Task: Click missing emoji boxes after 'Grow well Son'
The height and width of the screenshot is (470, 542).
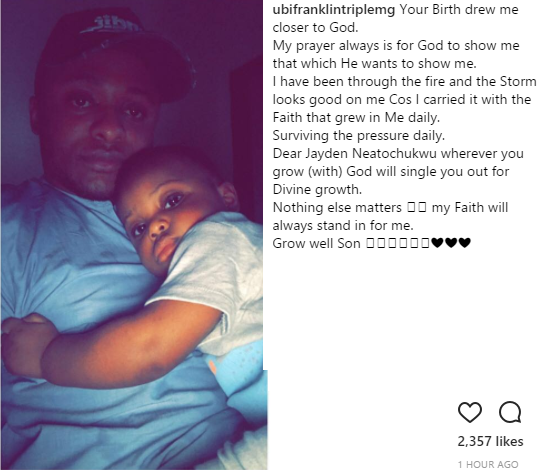Action: 398,243
